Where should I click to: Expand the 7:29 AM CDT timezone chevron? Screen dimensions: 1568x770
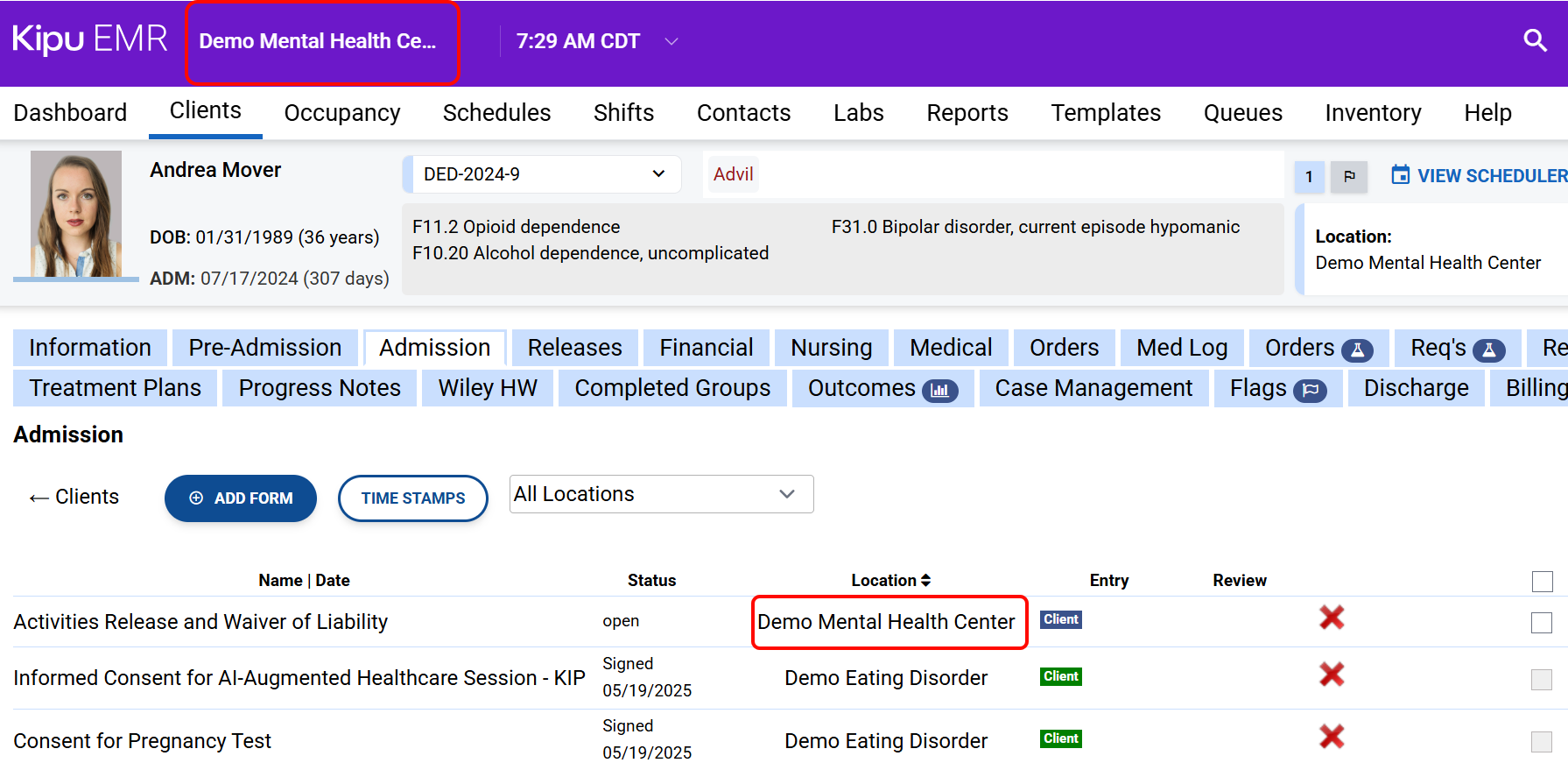(x=671, y=41)
